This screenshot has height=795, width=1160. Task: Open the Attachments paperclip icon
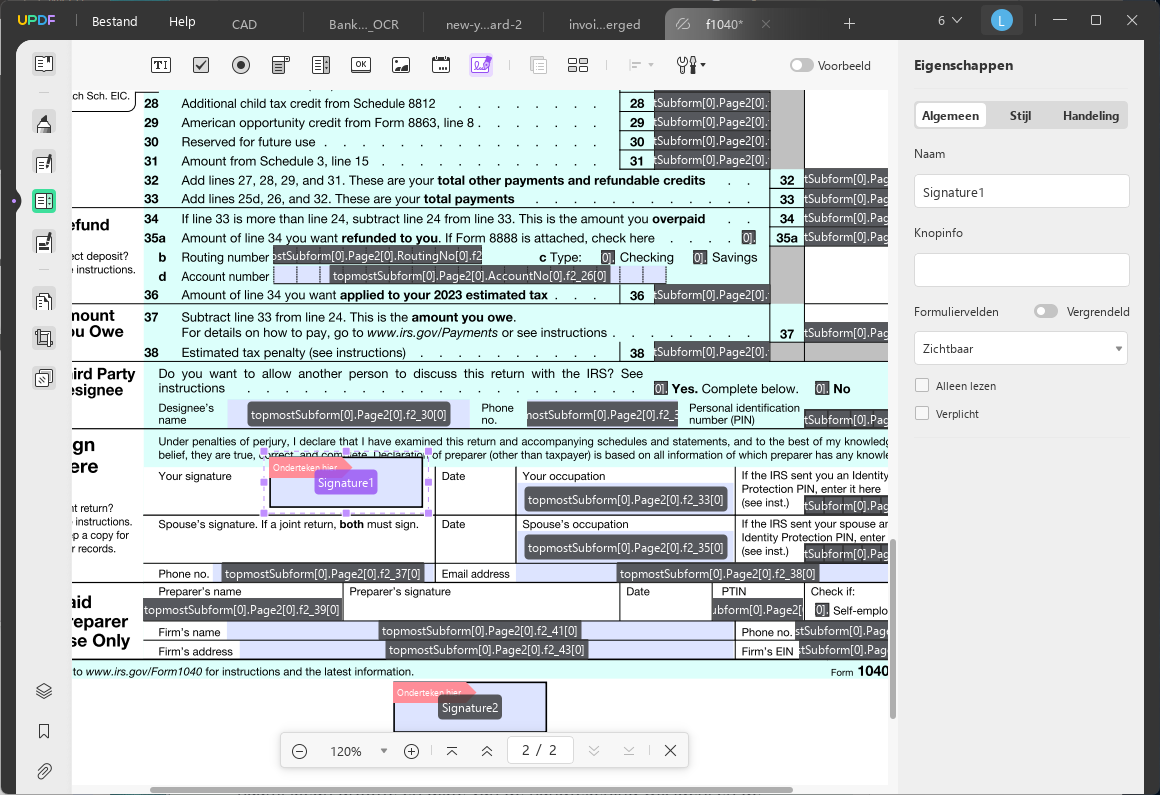[44, 771]
